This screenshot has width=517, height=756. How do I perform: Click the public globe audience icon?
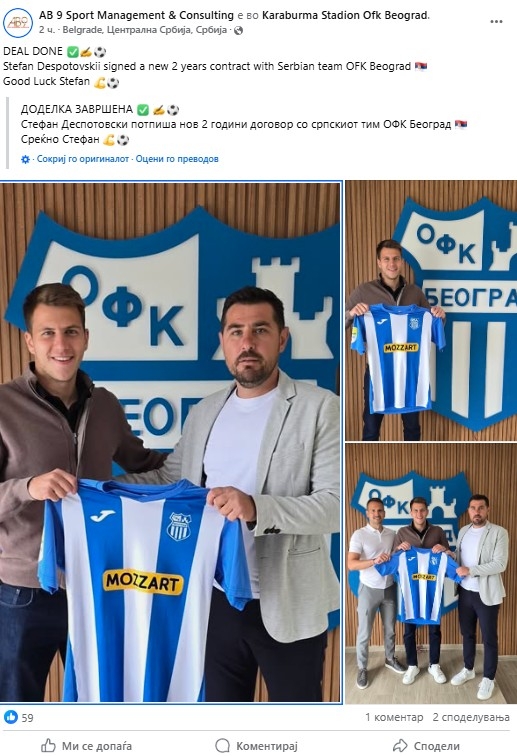pyautogui.click(x=238, y=30)
